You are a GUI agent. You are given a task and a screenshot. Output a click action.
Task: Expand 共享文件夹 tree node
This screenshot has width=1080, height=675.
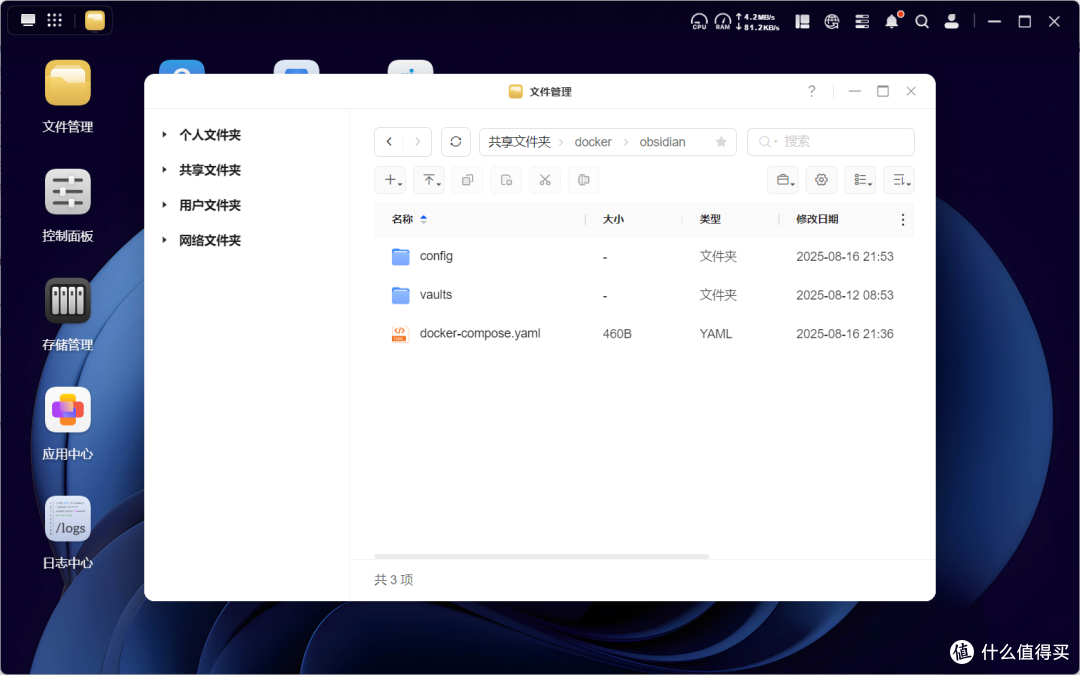164,169
